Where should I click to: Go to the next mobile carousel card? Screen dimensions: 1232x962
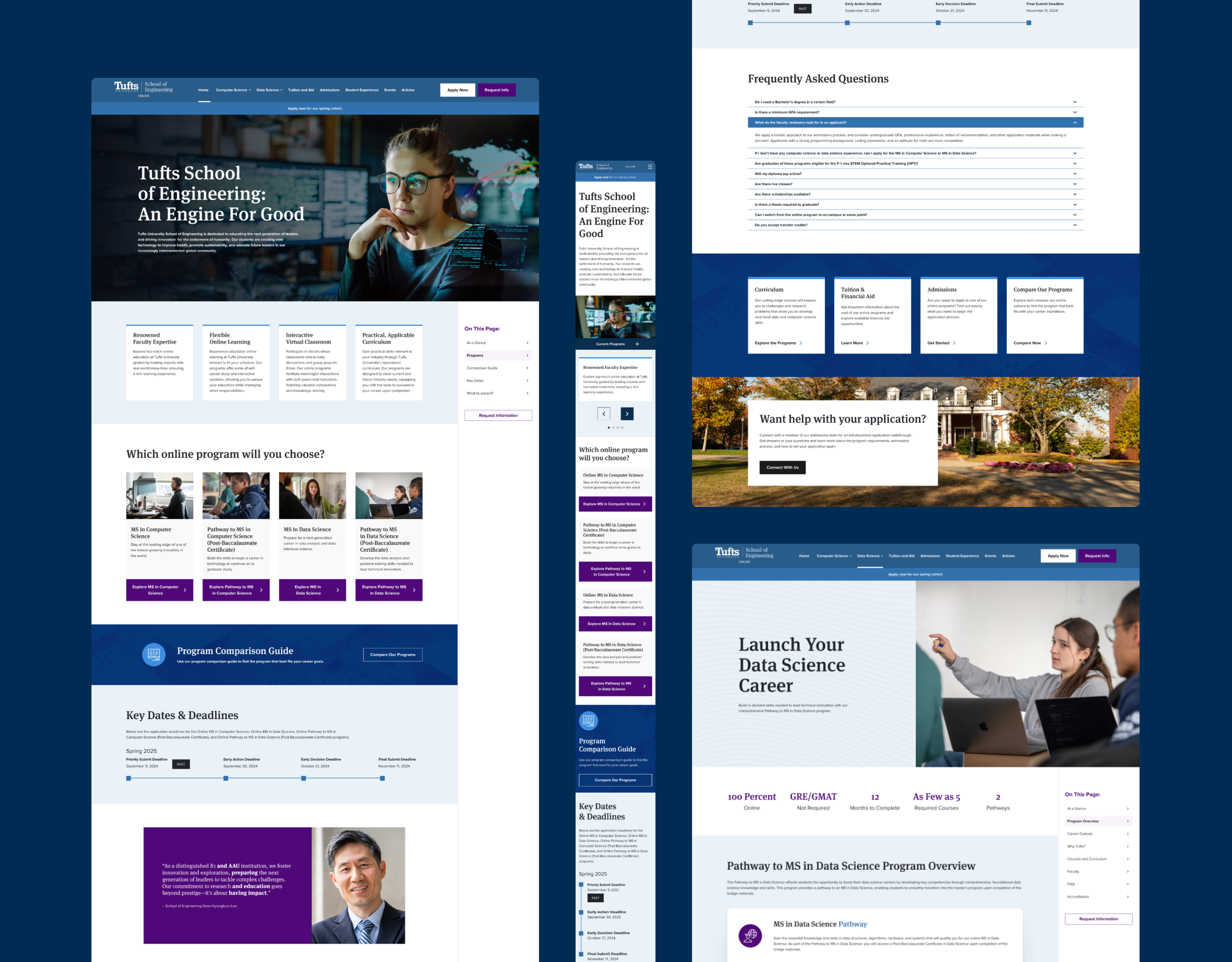627,414
